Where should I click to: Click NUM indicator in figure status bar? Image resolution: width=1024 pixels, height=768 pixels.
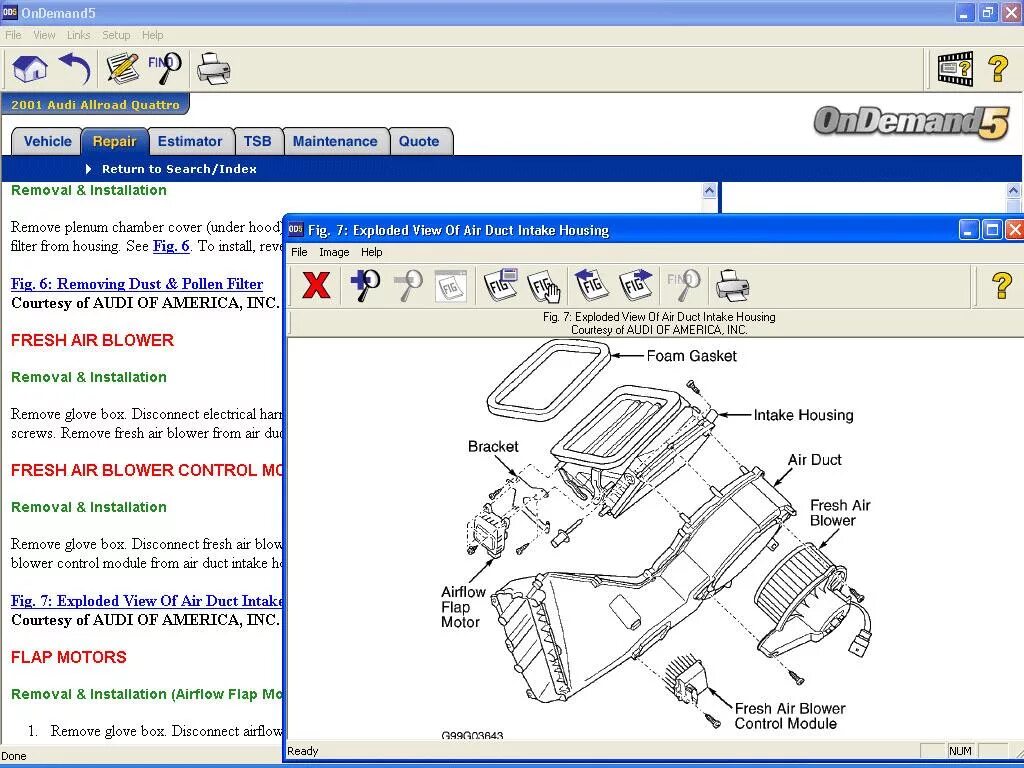960,751
